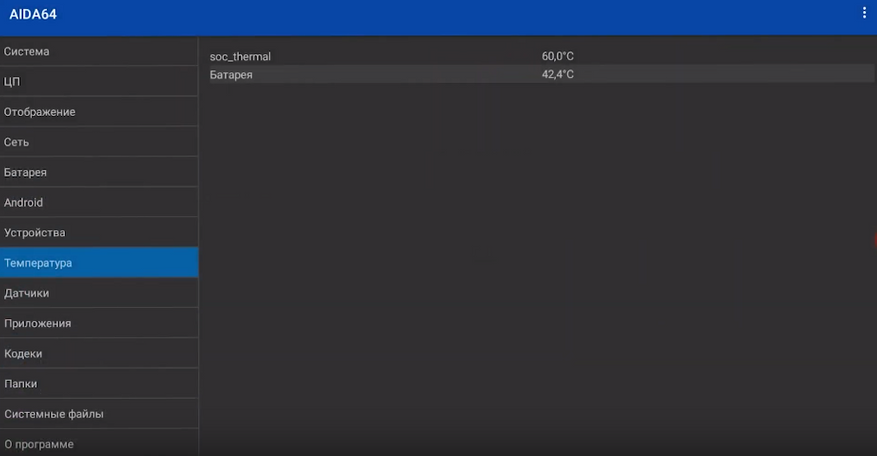
Task: Open the three-dot overflow menu
Action: tap(864, 13)
